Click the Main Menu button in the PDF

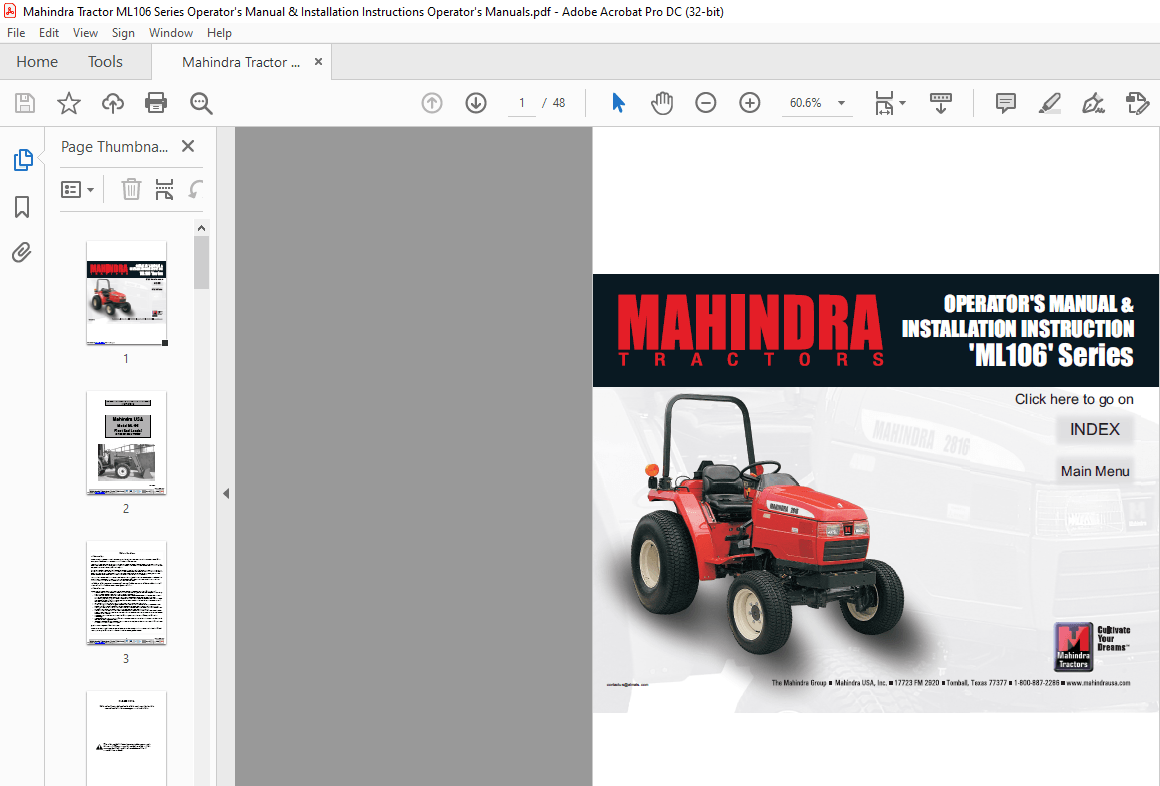click(1094, 470)
